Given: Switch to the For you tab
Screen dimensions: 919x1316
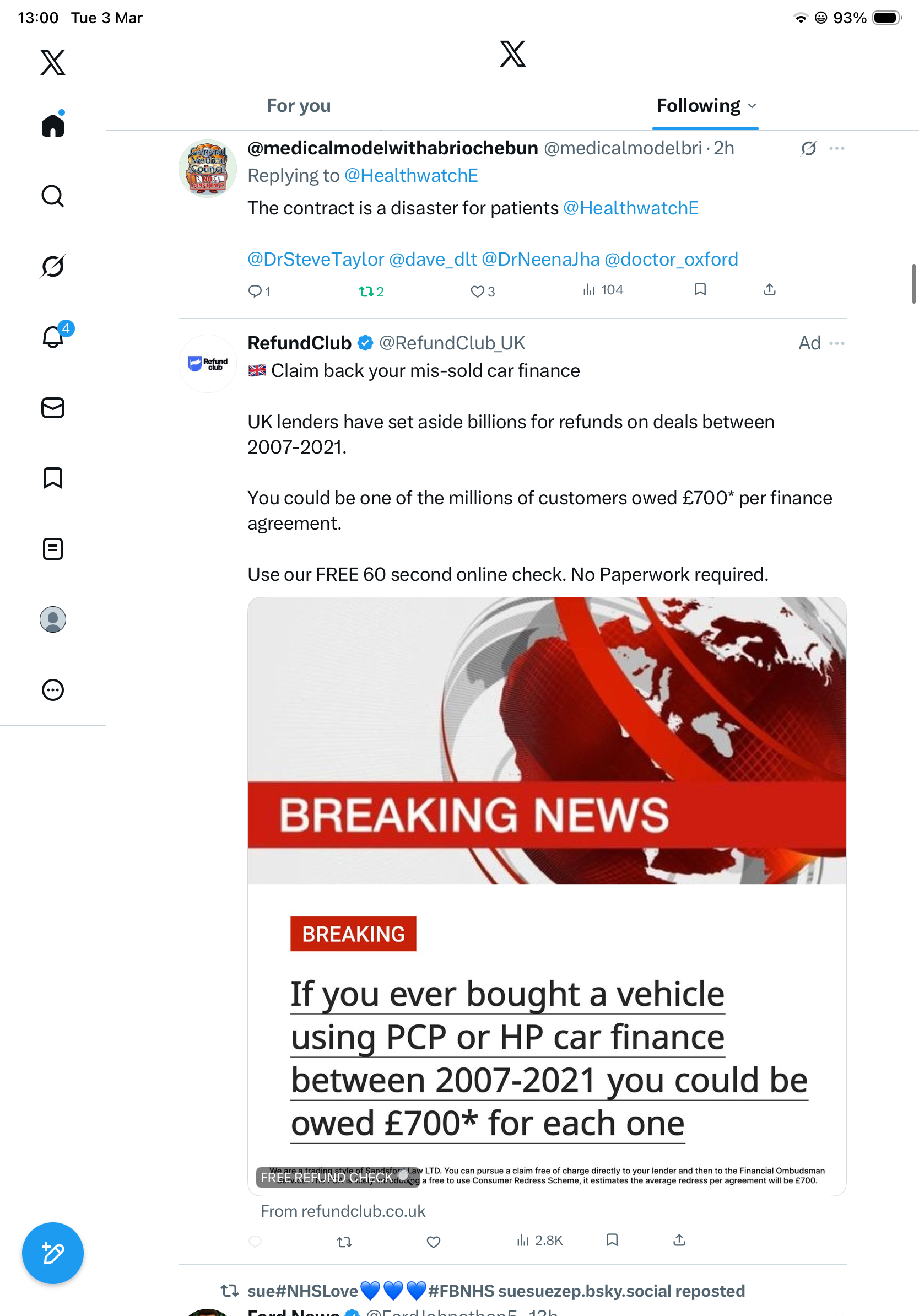Looking at the screenshot, I should [299, 105].
